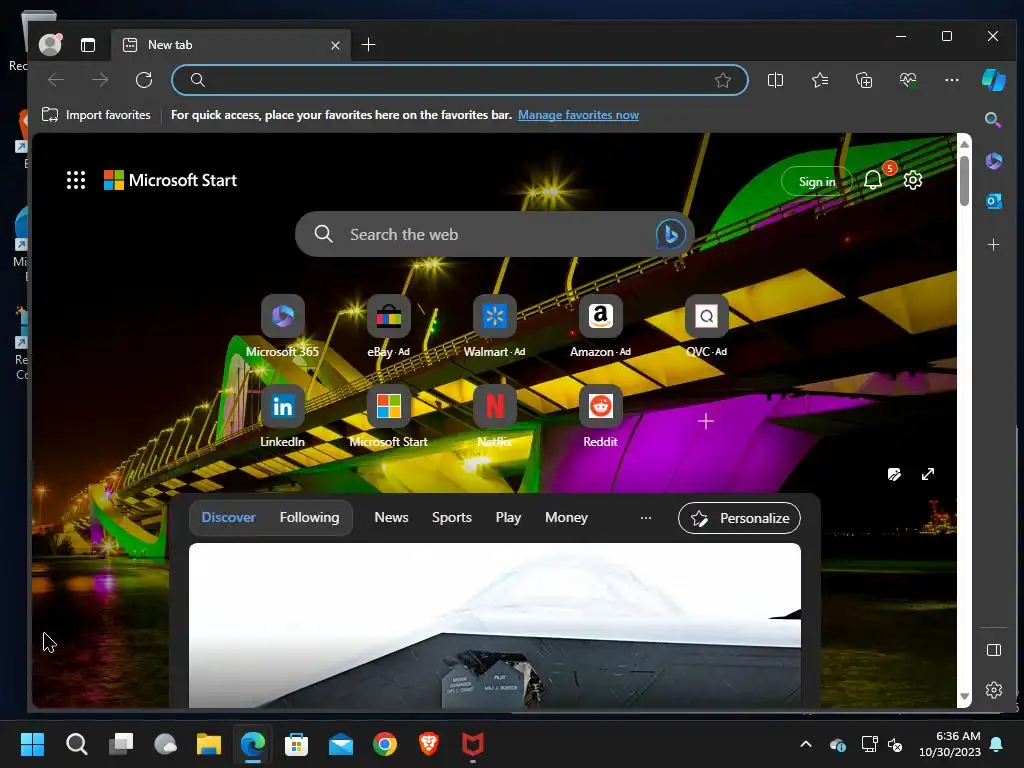1024x768 pixels.
Task: Open page settings gear on Microsoft Start
Action: [x=912, y=180]
